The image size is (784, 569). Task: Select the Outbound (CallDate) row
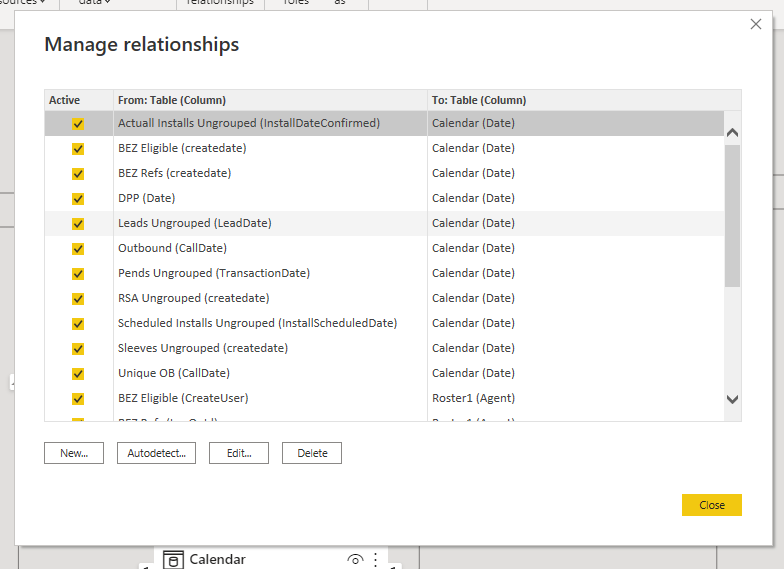coord(384,248)
